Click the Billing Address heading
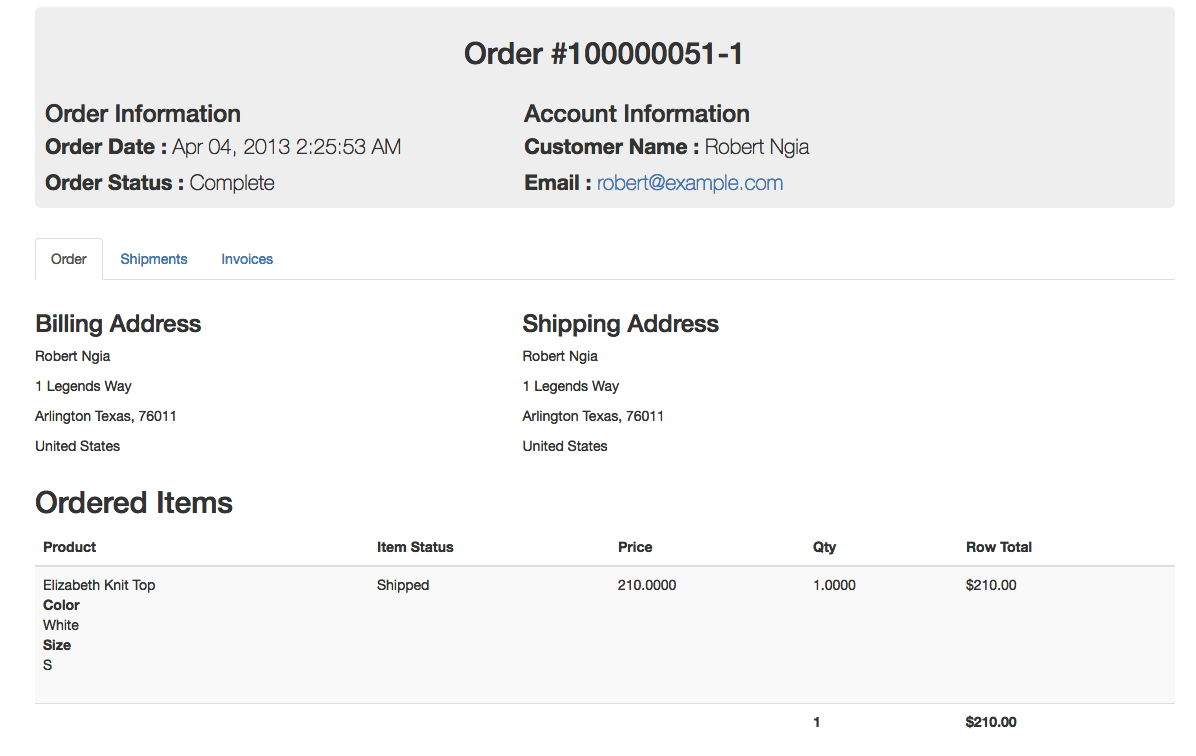Screen dimensions: 1196x756 [x=118, y=324]
